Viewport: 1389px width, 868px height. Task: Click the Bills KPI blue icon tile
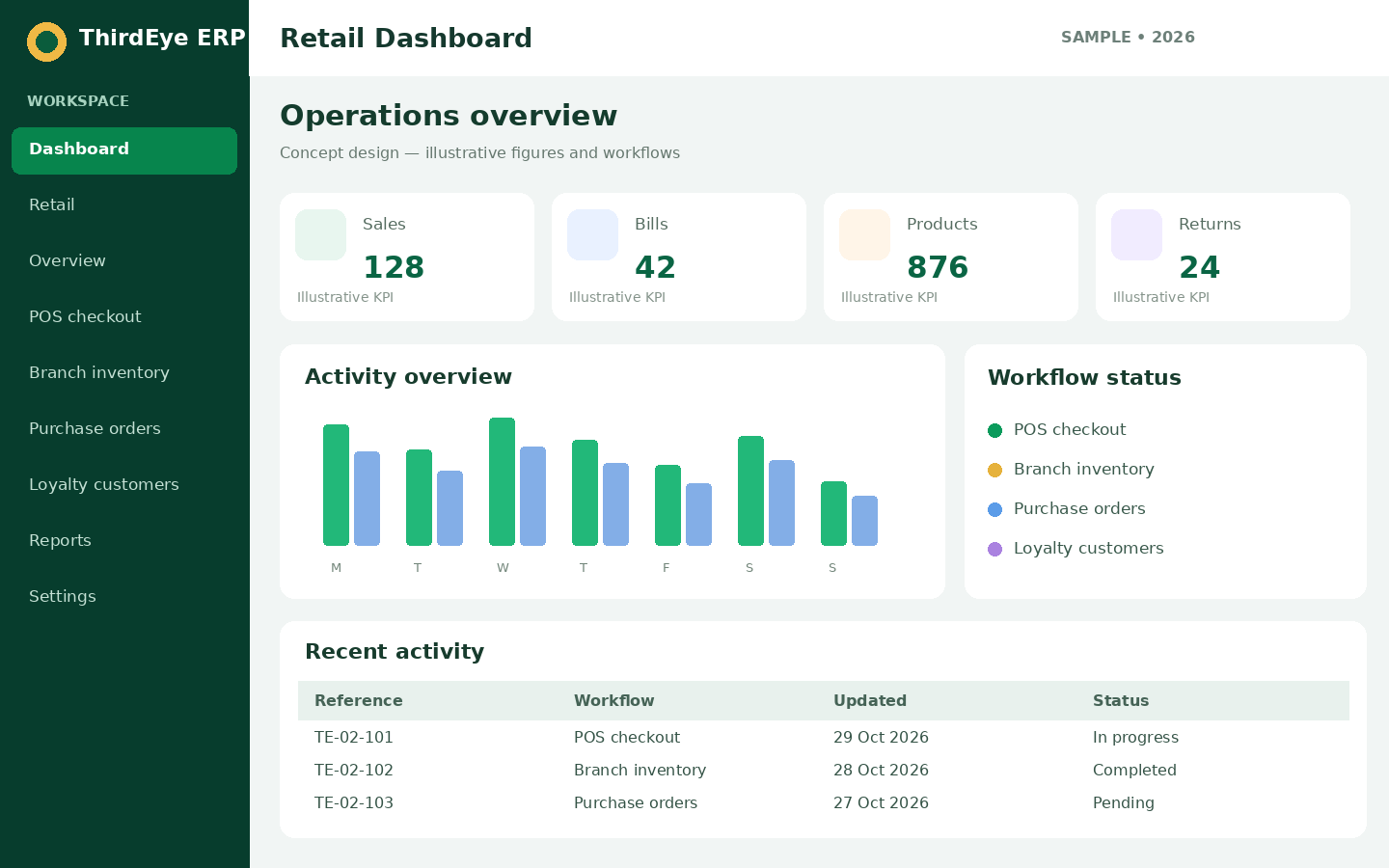coord(592,234)
